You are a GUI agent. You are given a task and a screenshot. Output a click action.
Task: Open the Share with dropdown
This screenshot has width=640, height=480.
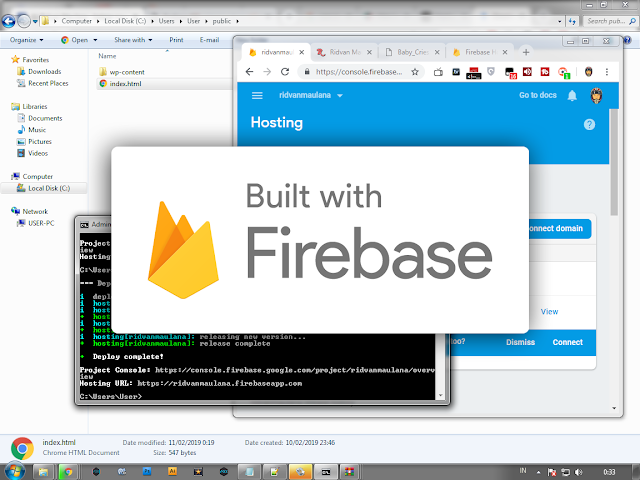click(133, 40)
